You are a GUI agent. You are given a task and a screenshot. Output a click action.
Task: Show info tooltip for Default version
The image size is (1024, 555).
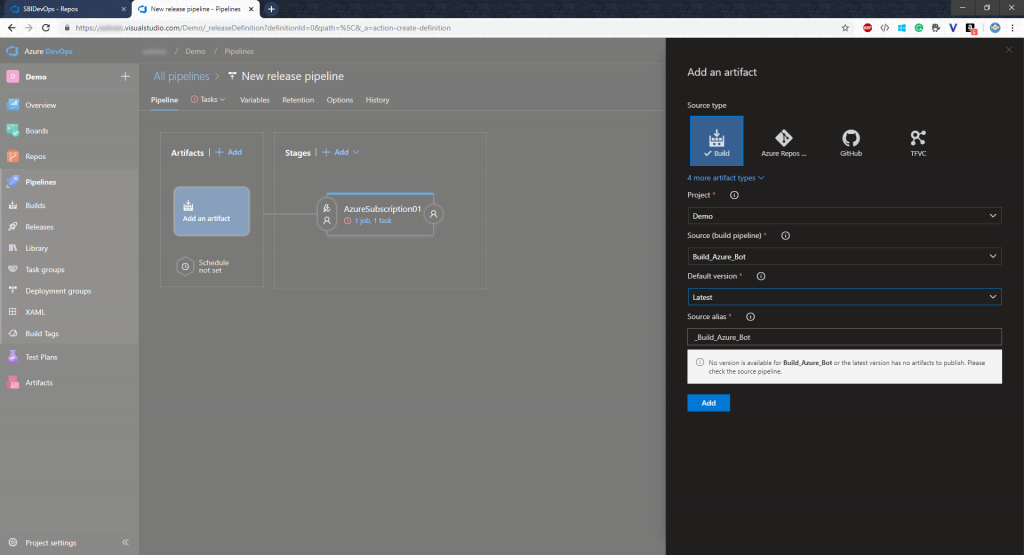pos(761,276)
